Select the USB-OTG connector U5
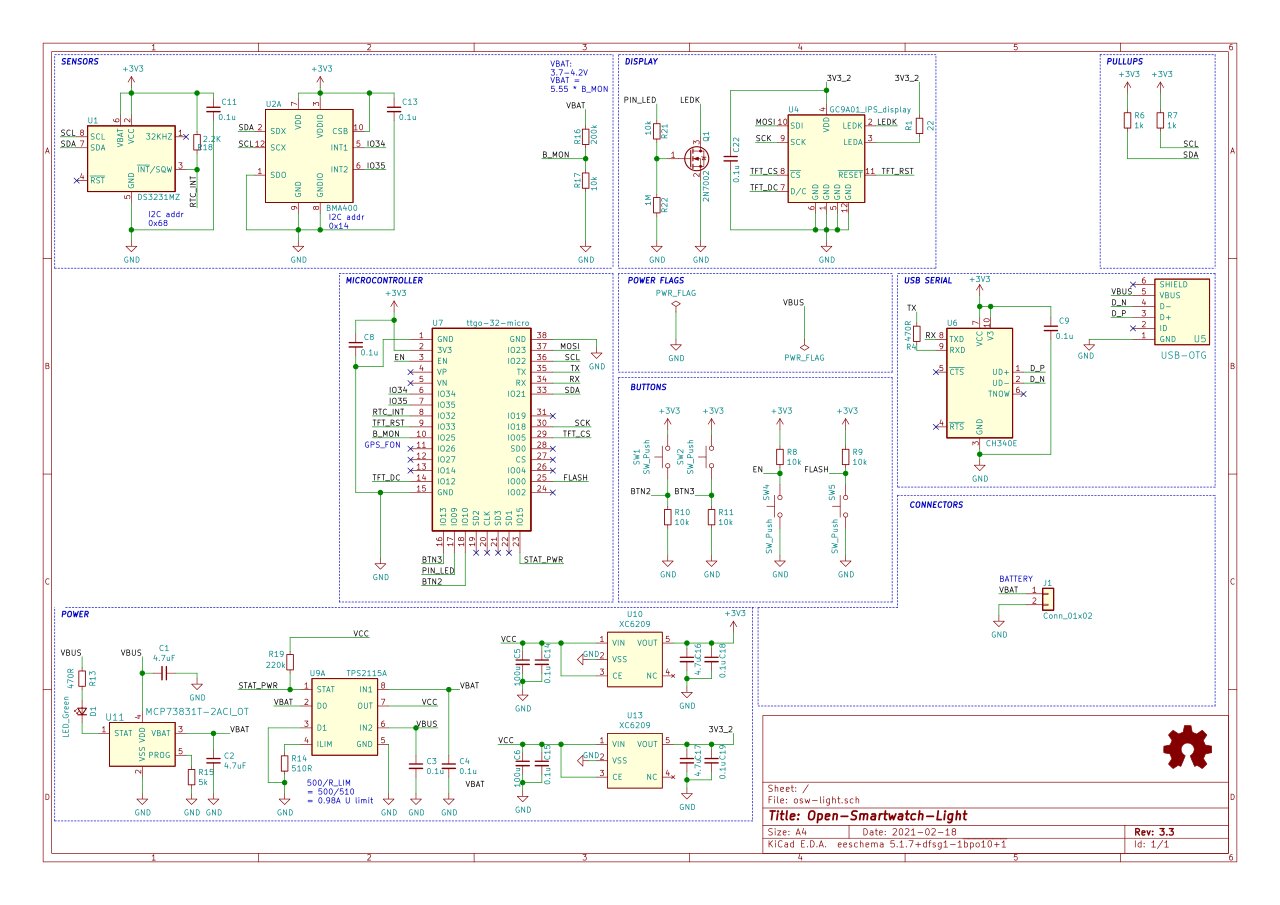The image size is (1280, 905). pos(1180,312)
